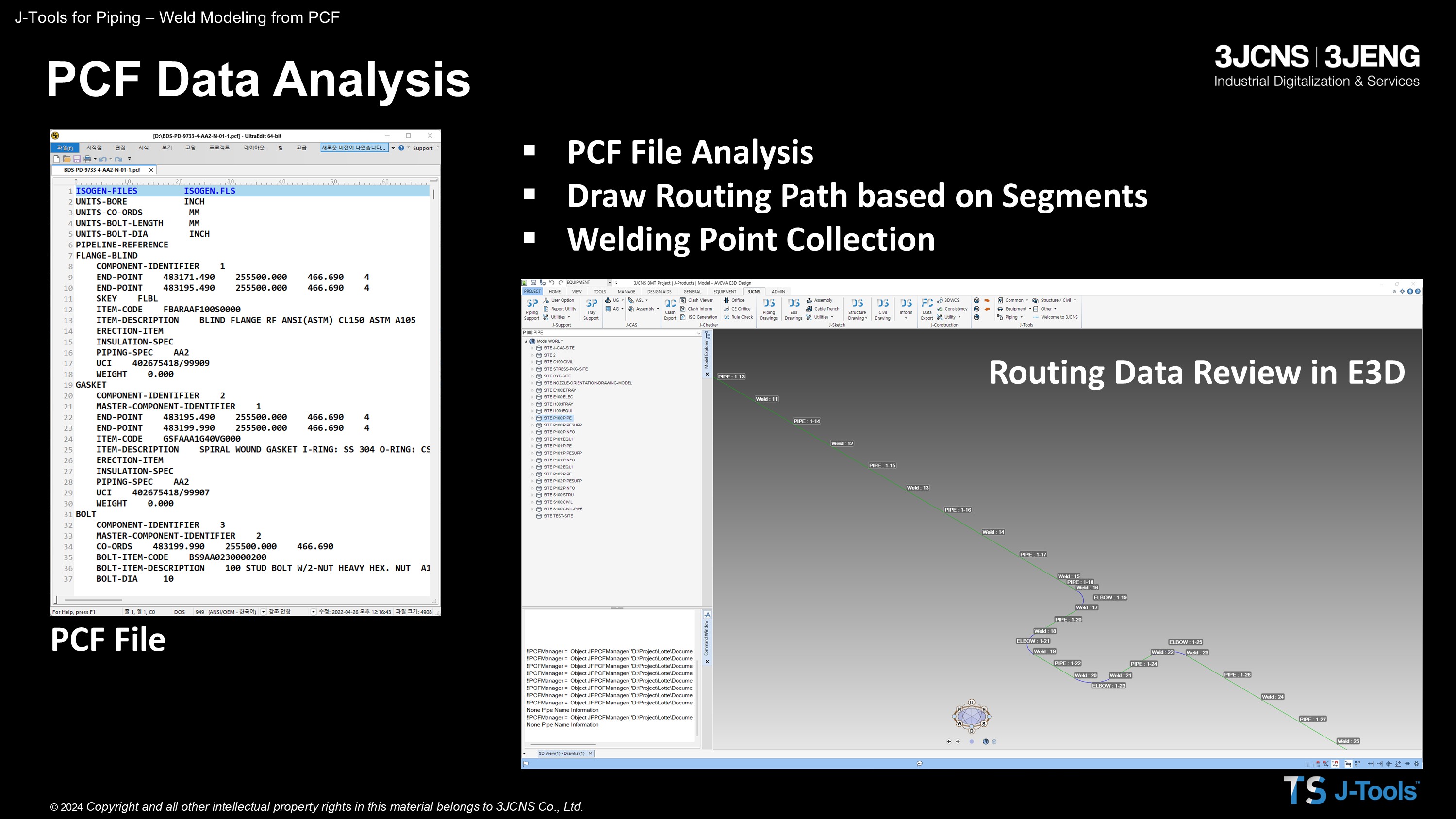Open the Piping Support tool in J-Support

pos(532,309)
